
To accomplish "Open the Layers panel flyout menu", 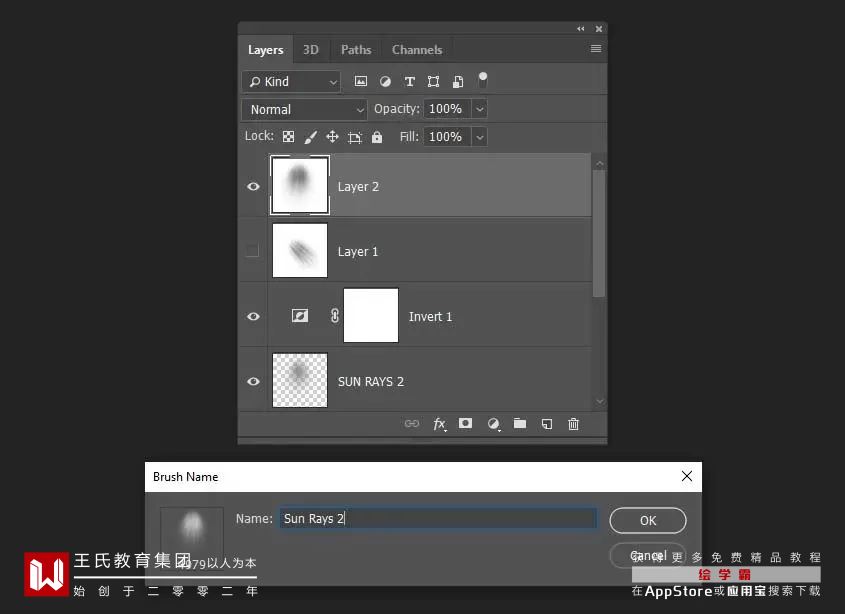I will point(596,49).
